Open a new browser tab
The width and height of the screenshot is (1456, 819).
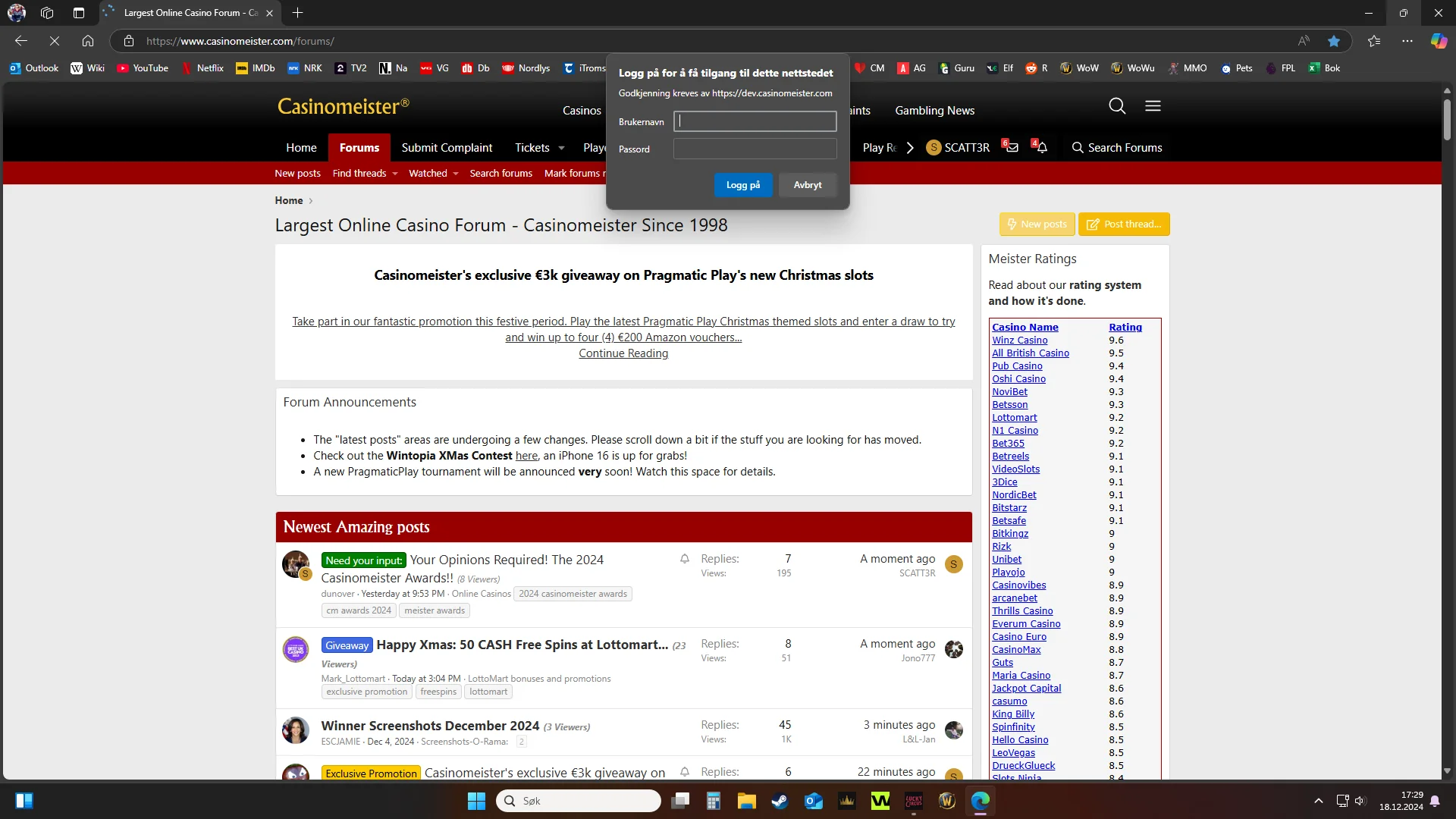pyautogui.click(x=298, y=13)
